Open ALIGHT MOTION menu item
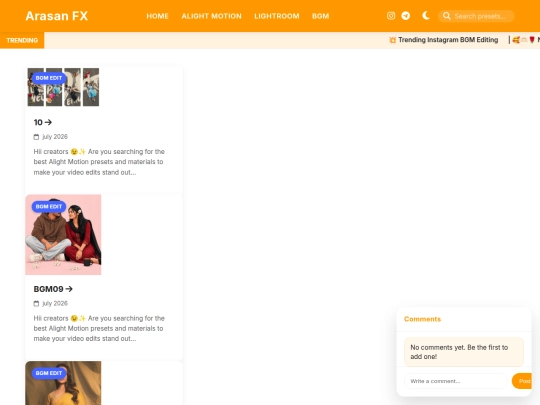540x405 pixels. [211, 16]
